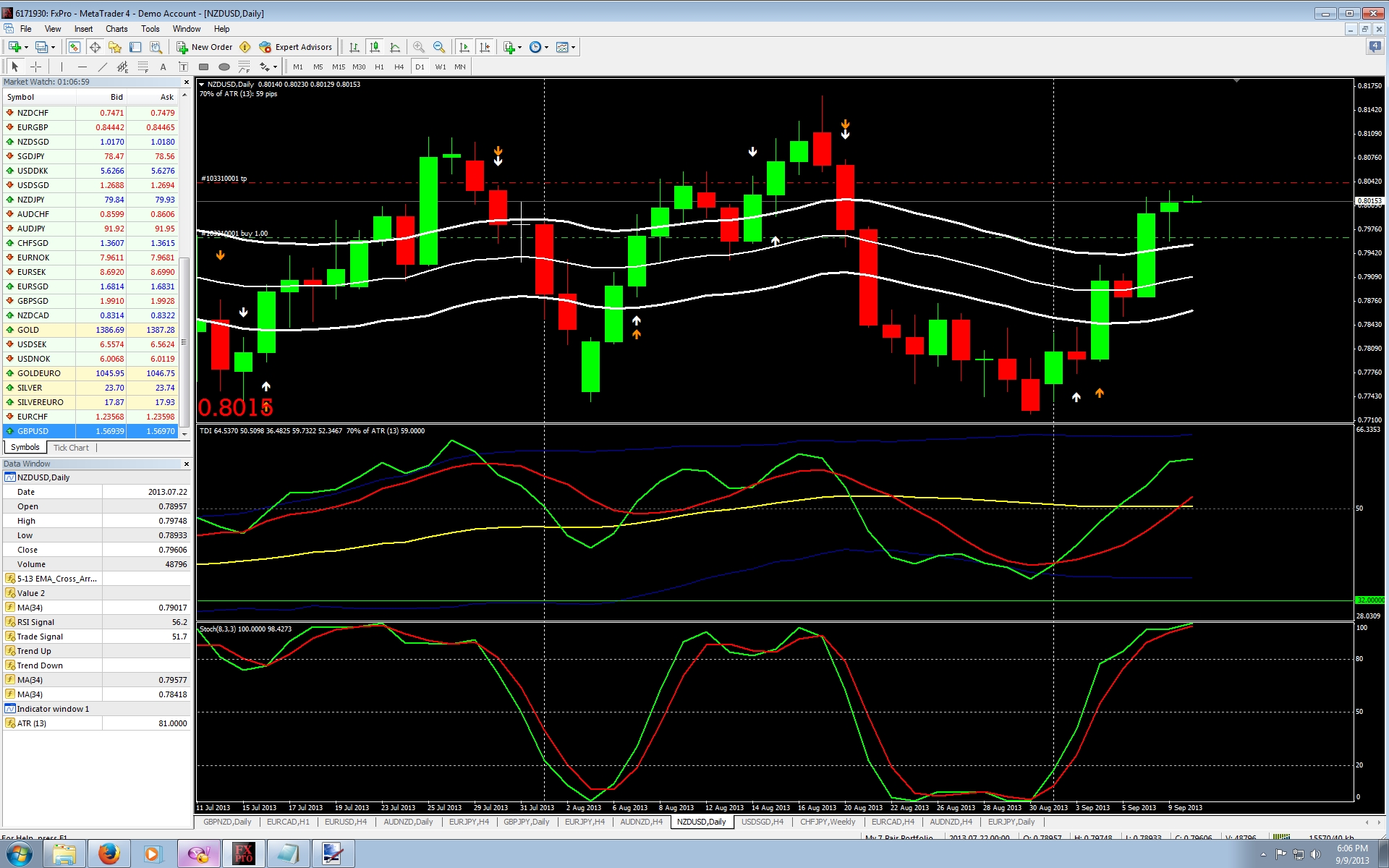
Task: Close the Market Watch panel
Action: tap(186, 82)
